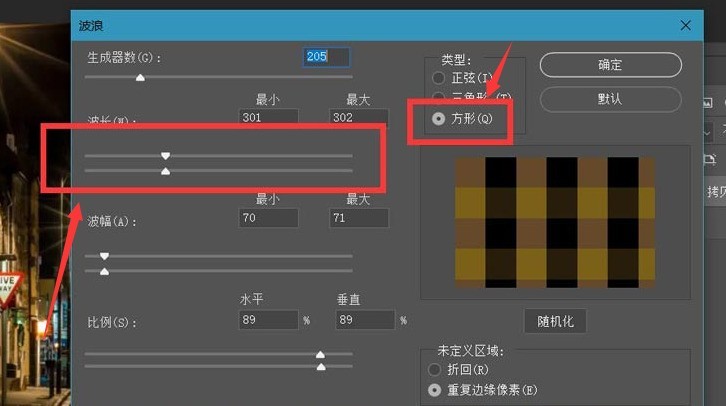726x406 pixels.
Task: Click the horizontal scale percent field
Action: (x=268, y=320)
